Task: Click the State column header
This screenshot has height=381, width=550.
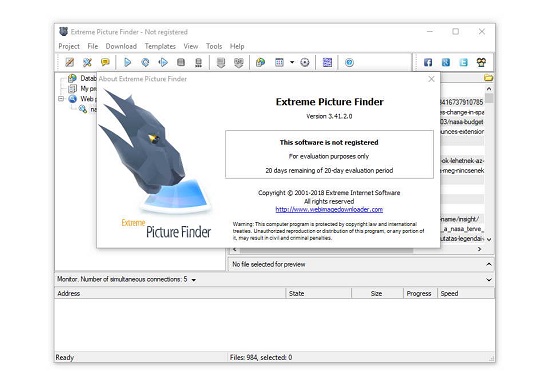Action: coord(318,293)
